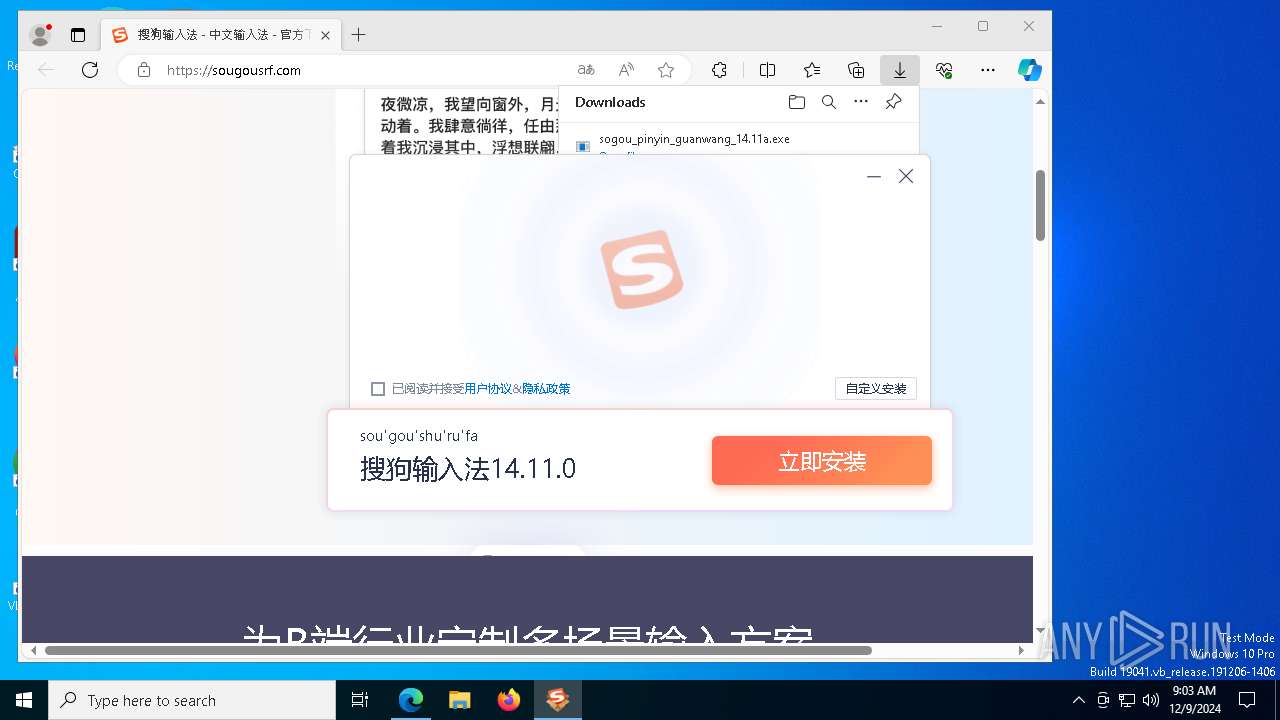The height and width of the screenshot is (720, 1280).
Task: Open the Favorites list
Action: (x=812, y=70)
